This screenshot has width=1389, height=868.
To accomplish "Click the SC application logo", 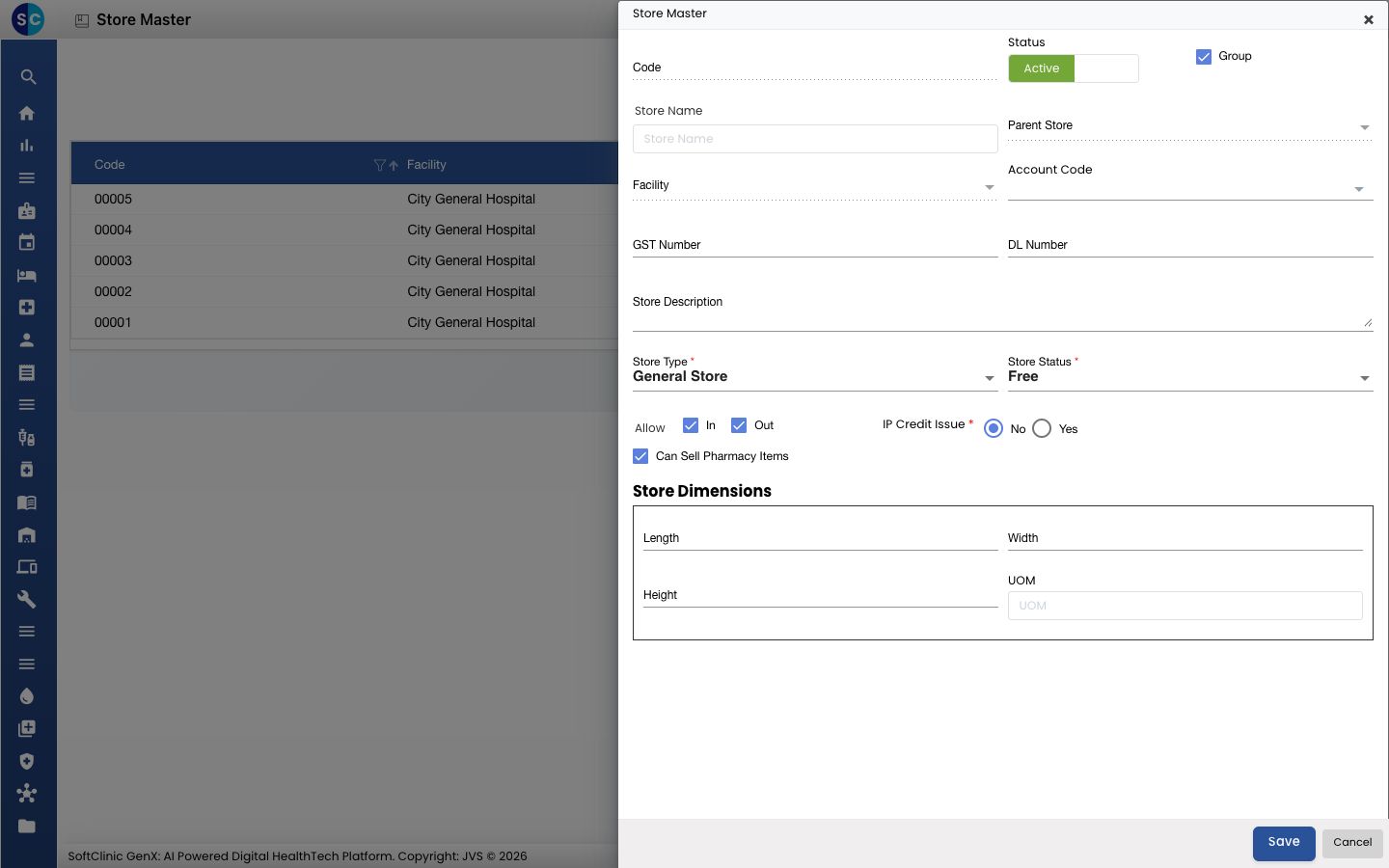I will [28, 18].
